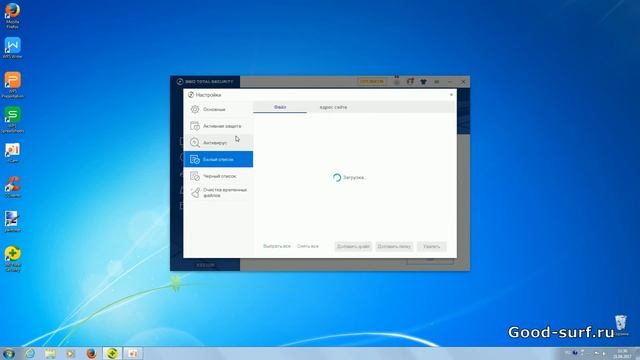Click the orange upgrade button in 360 title bar
Image resolution: width=640 pixels, height=360 pixels.
[x=371, y=82]
